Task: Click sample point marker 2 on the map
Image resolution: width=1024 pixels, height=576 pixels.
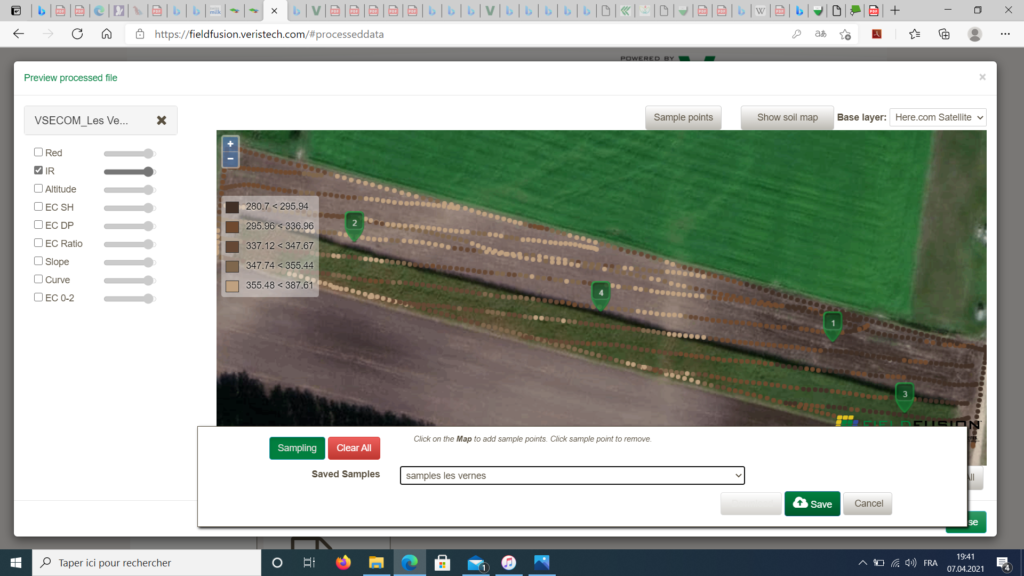Action: tap(354, 223)
